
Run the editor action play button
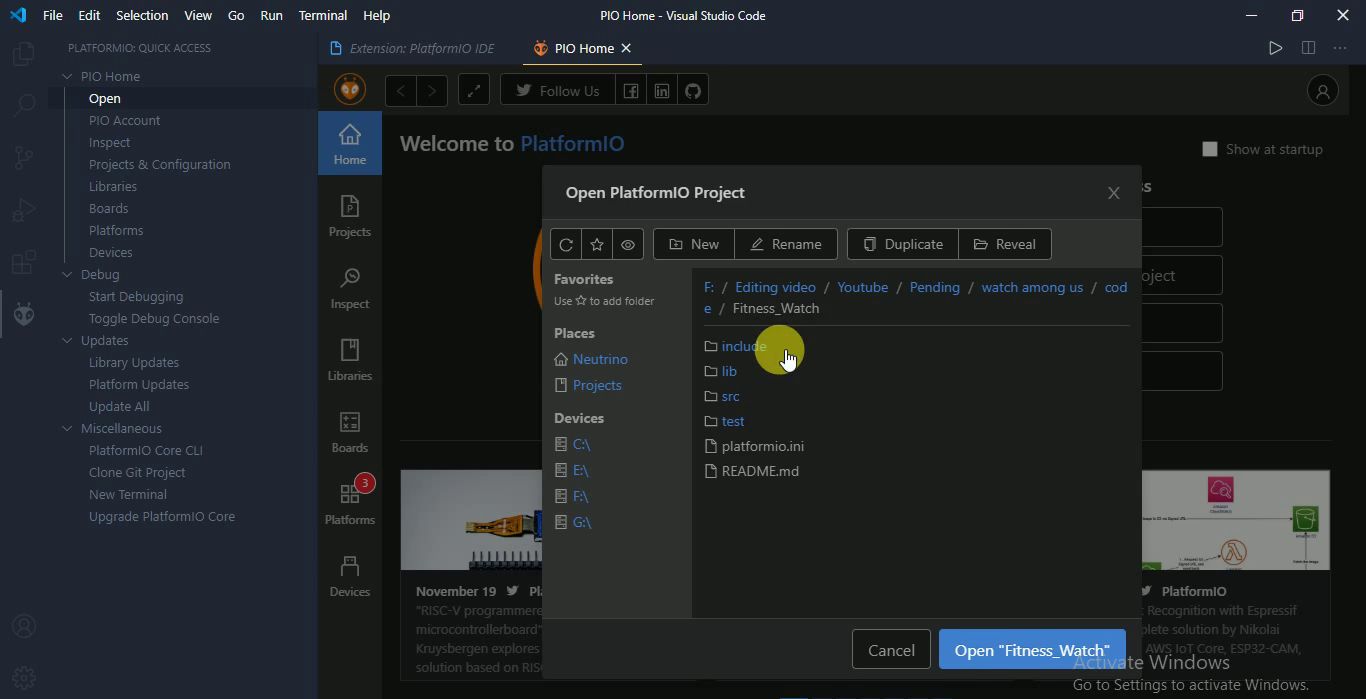[1275, 48]
